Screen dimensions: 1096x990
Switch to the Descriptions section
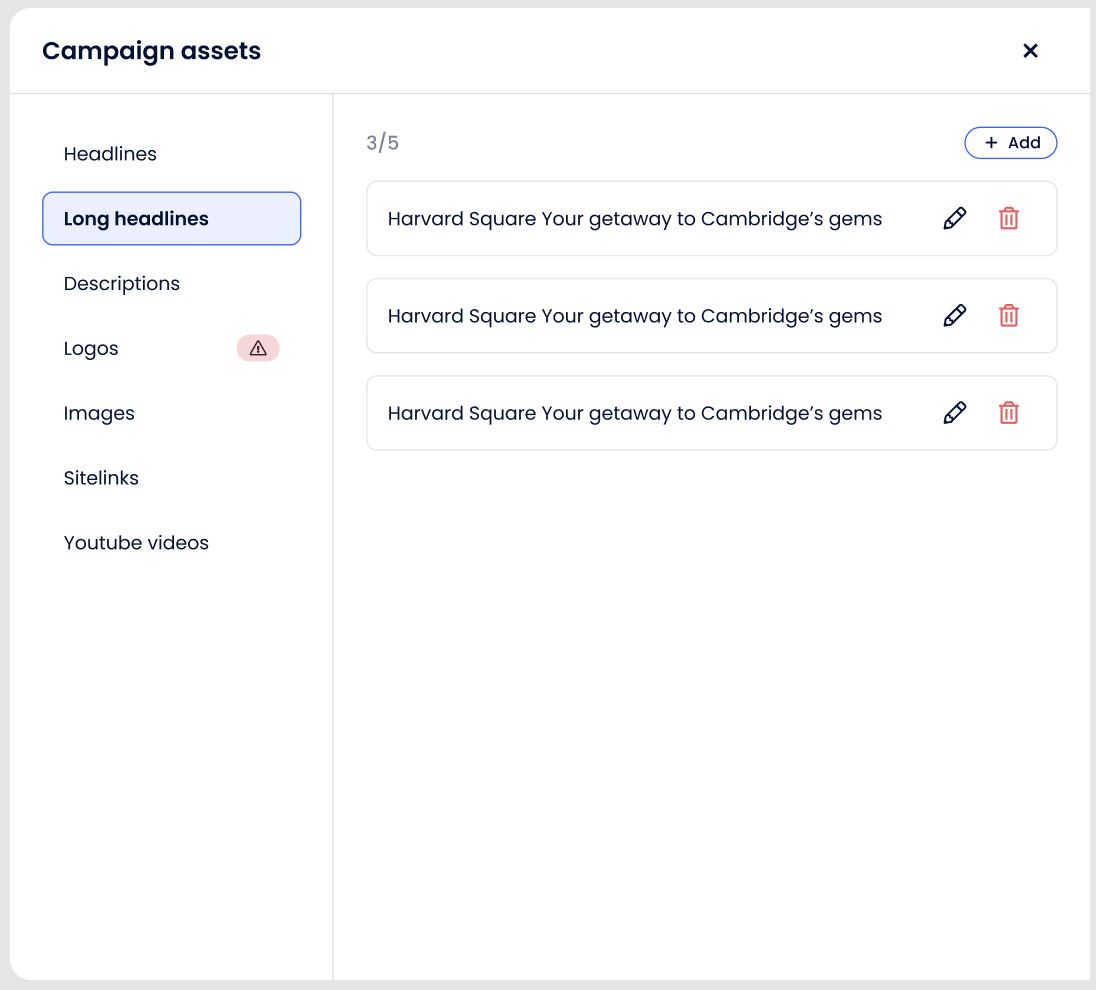coord(122,284)
